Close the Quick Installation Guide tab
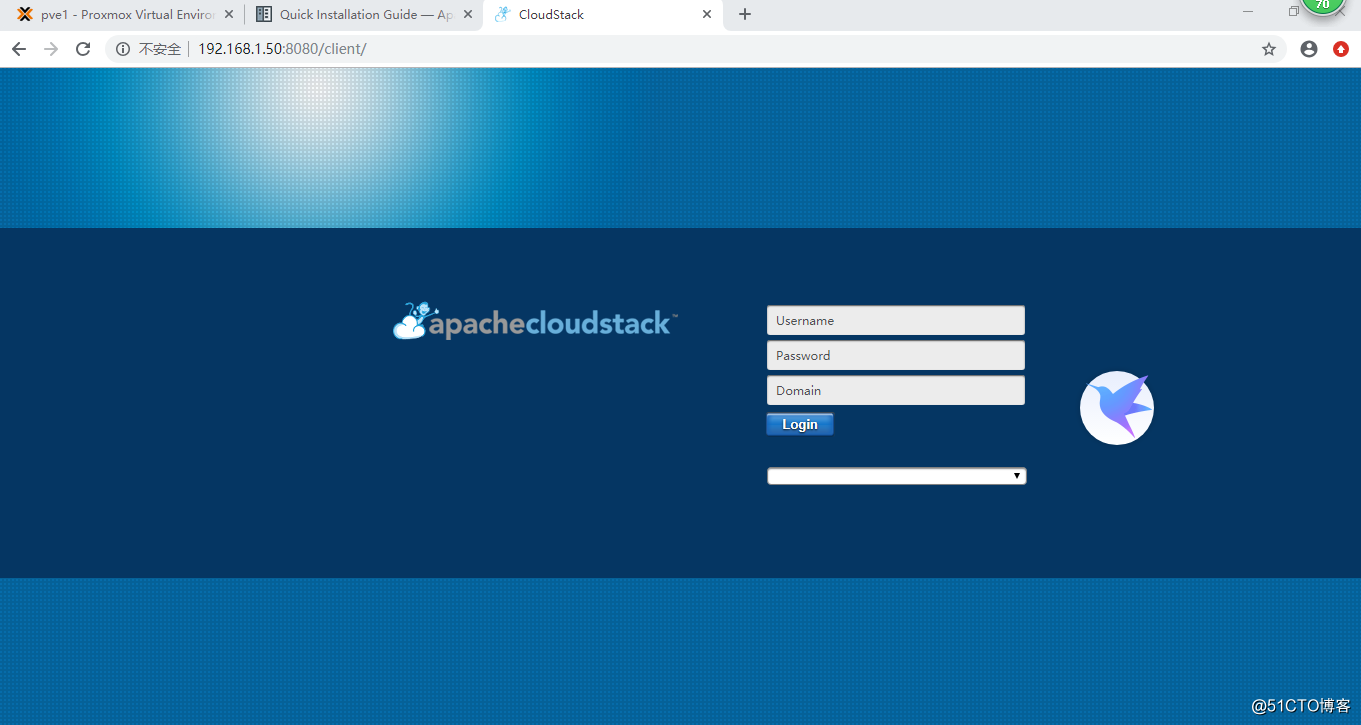The image size is (1361, 725). click(x=468, y=15)
